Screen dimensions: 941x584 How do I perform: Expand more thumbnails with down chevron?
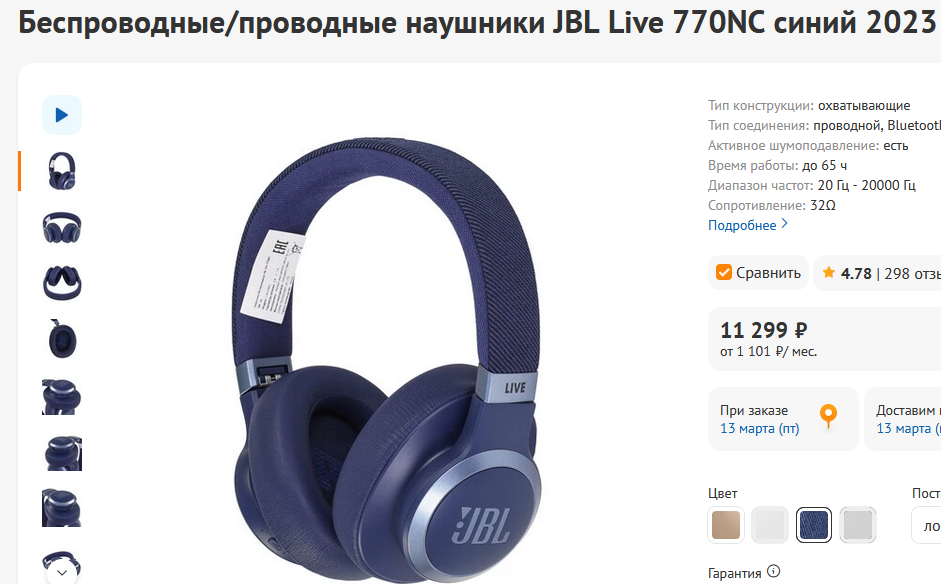click(x=62, y=572)
